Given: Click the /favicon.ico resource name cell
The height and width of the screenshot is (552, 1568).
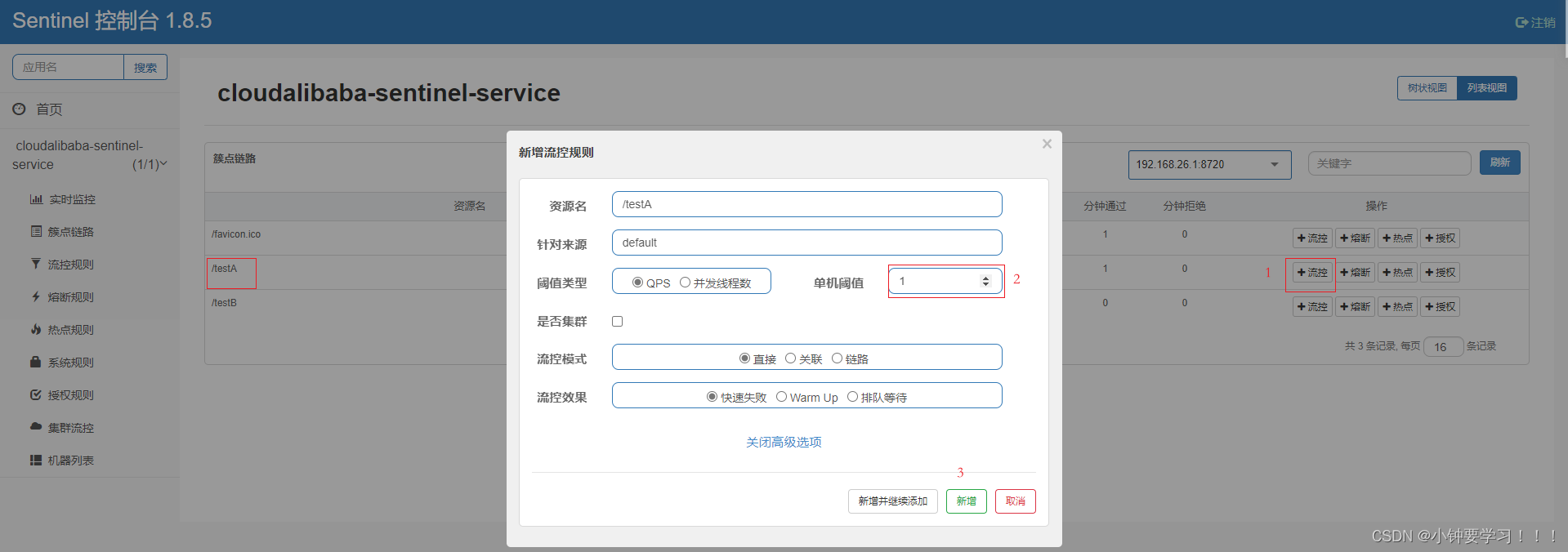Looking at the screenshot, I should 236,234.
